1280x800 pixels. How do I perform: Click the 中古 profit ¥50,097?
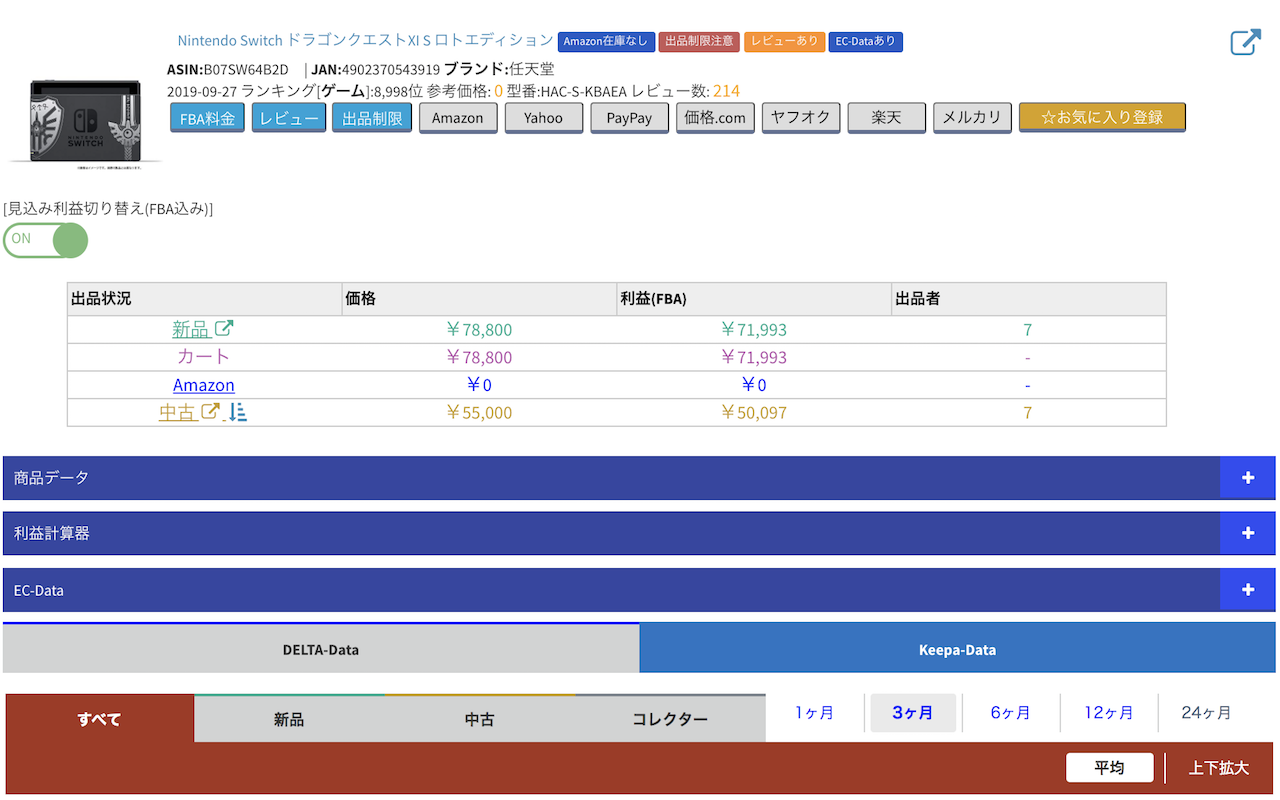coord(753,412)
